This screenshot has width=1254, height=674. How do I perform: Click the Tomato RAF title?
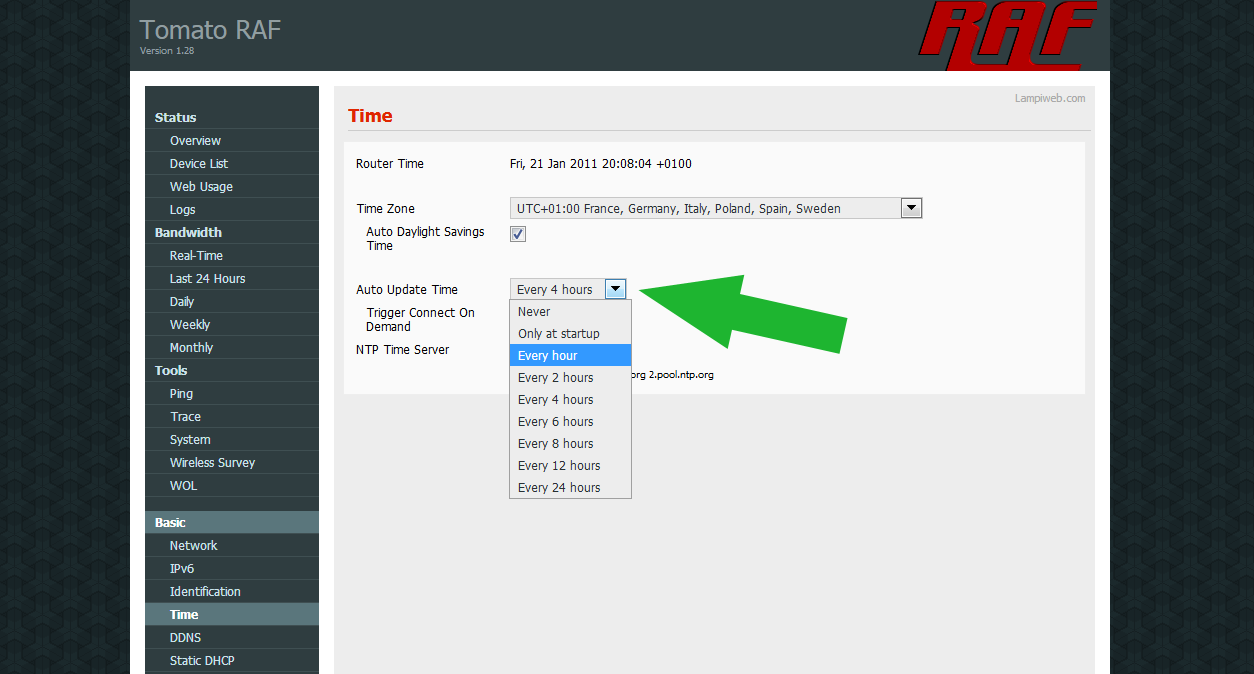point(210,30)
